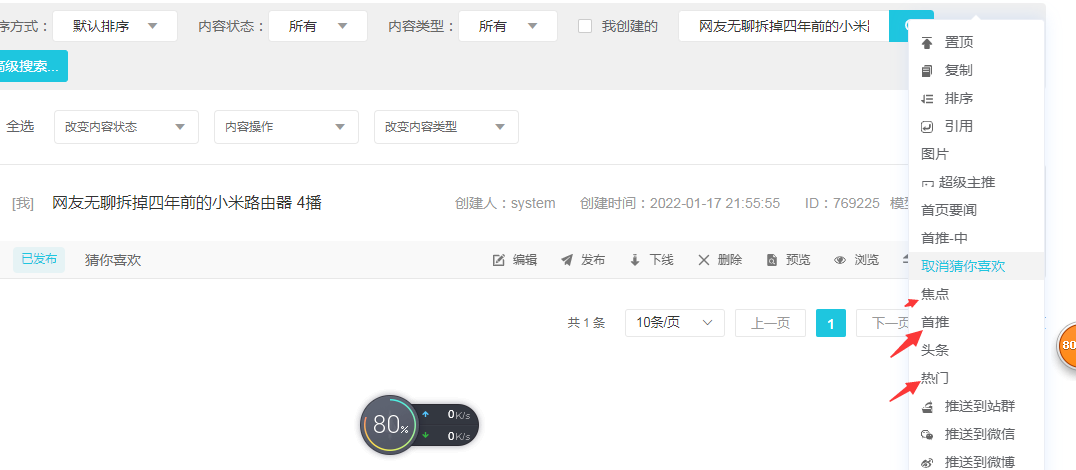This screenshot has width=1076, height=470.
Task: Click the edit pencil icon
Action: (499, 260)
